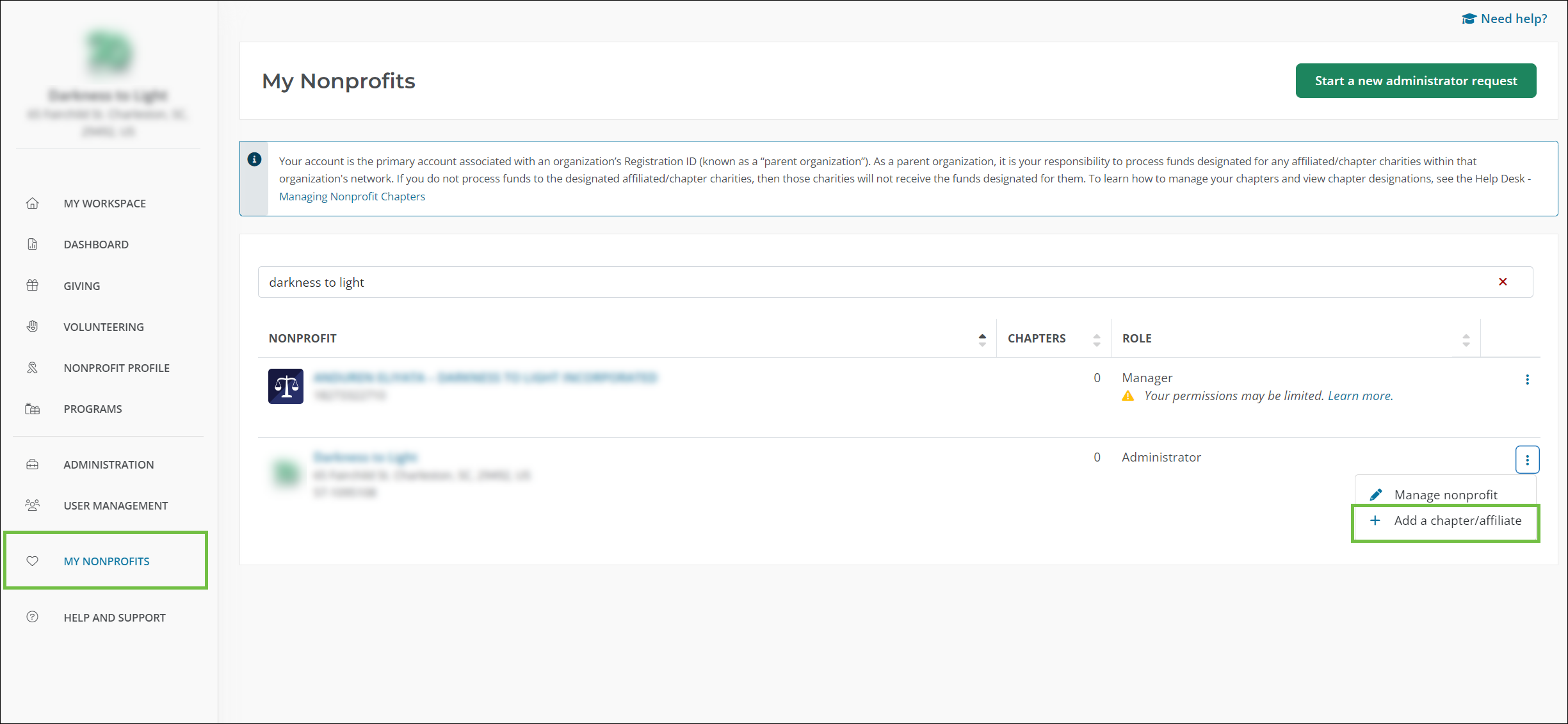Click the ribbon icon for Nonprofit Profile

click(32, 367)
